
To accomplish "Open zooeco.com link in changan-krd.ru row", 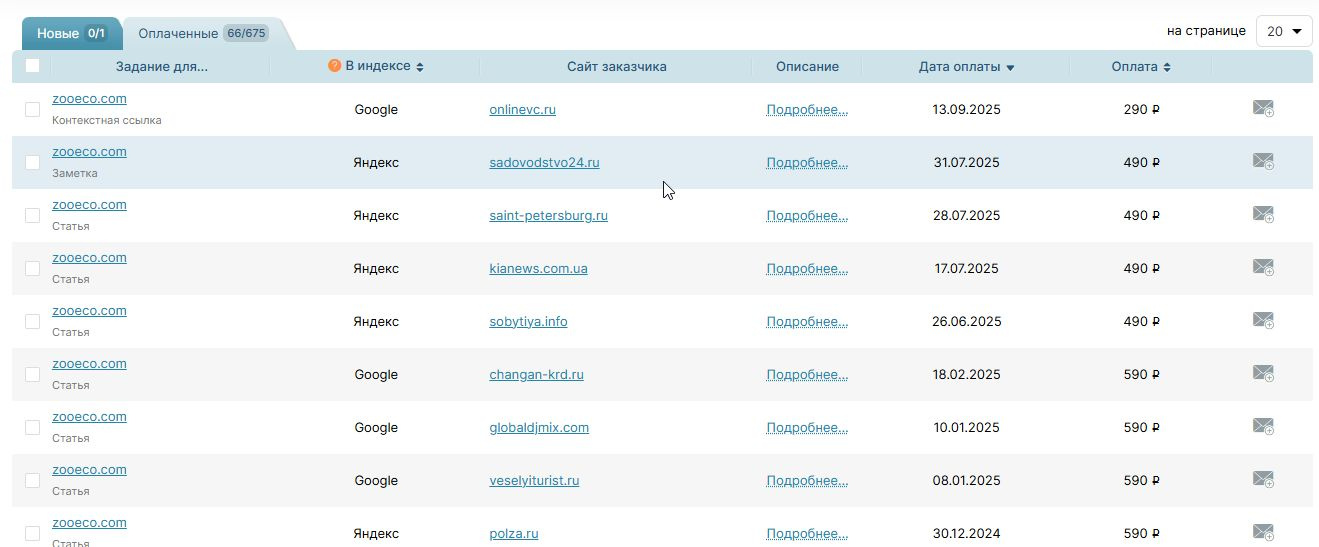I will 89,364.
